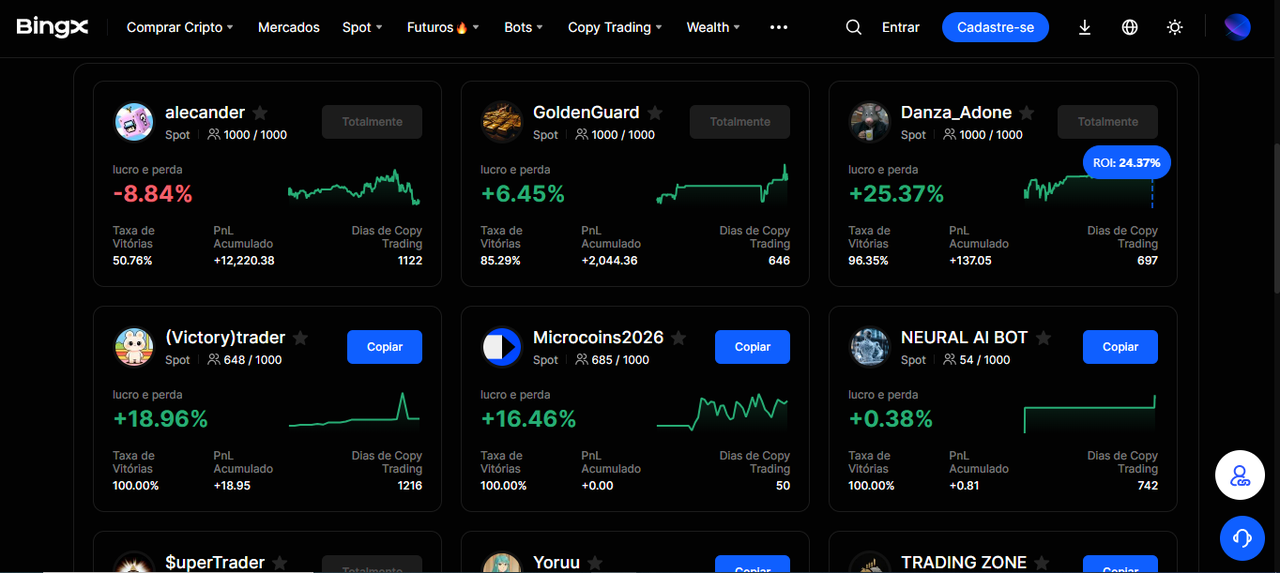Toggle favorite star for Microcoins2026
The height and width of the screenshot is (573, 1280).
coord(679,338)
